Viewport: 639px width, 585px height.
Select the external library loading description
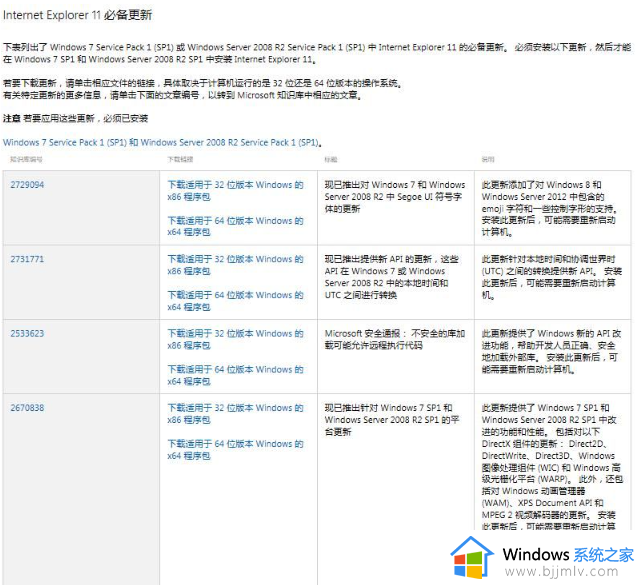coord(551,351)
